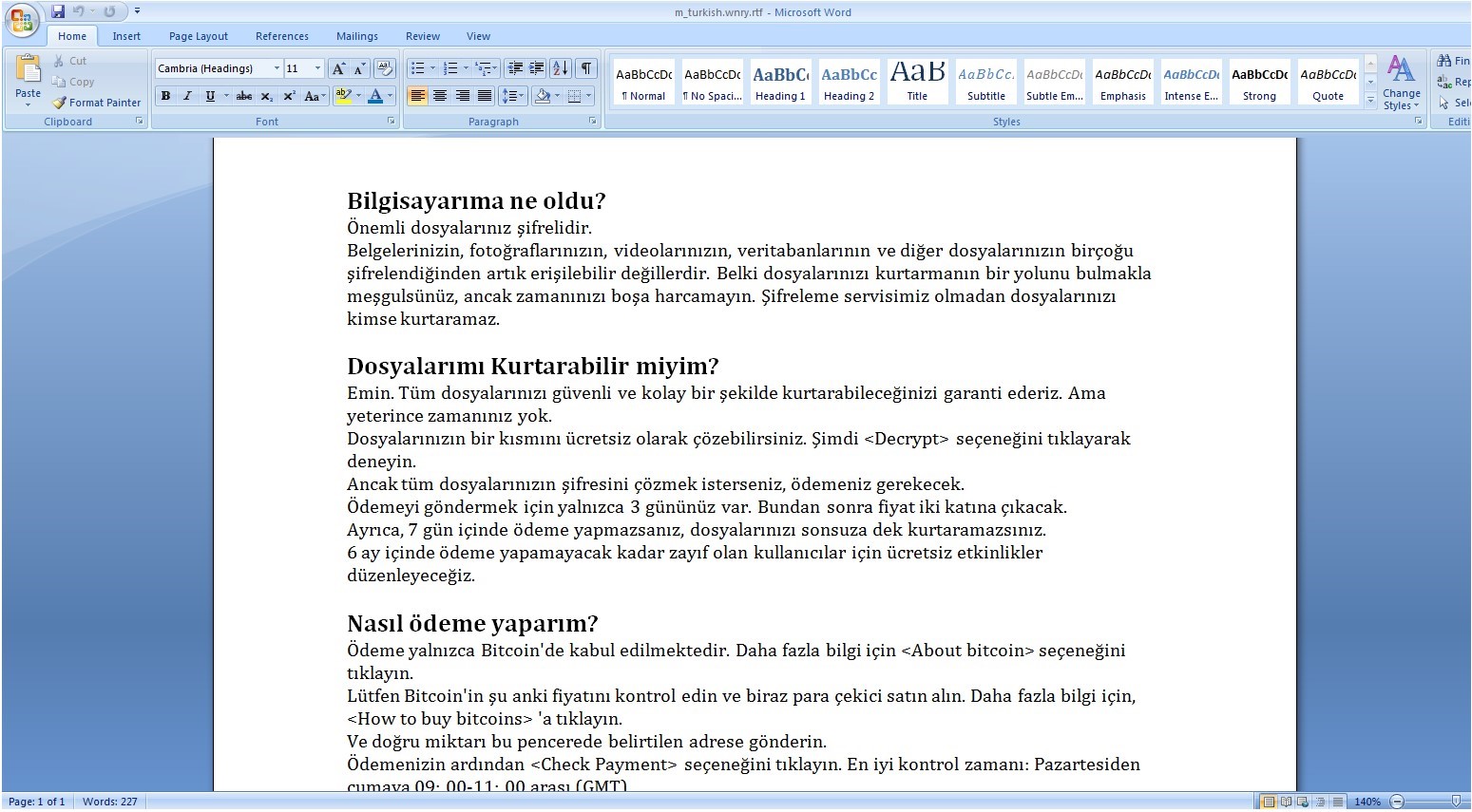Toggle show paragraph marks

coord(586,68)
